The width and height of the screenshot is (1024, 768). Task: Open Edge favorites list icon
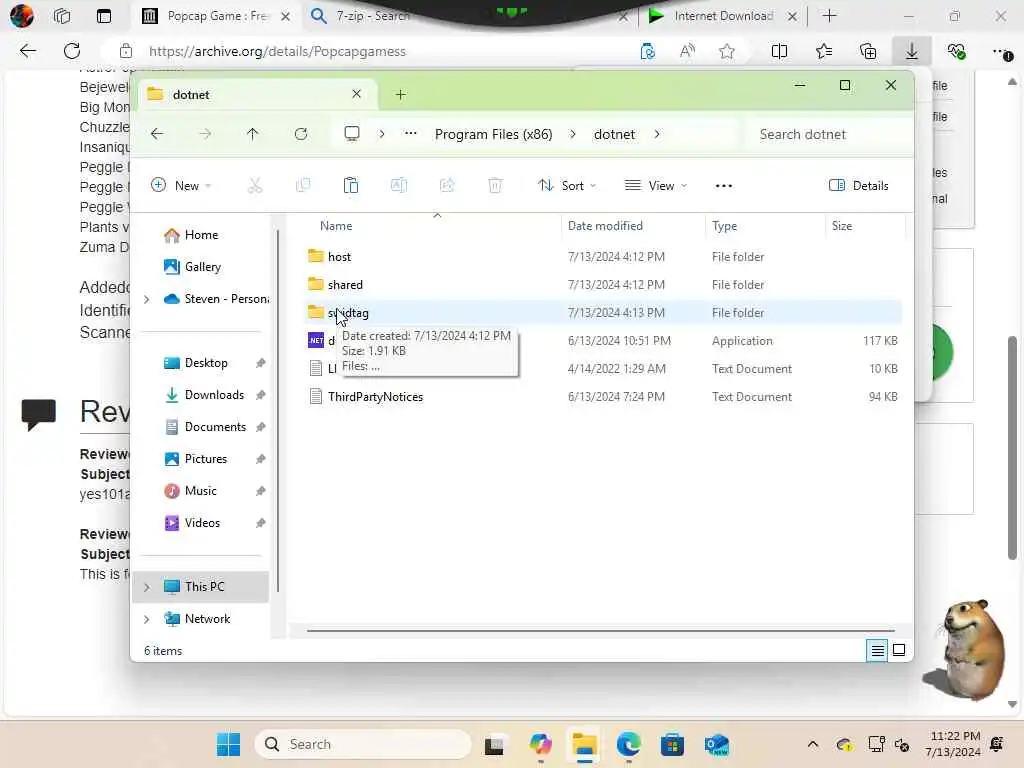(x=824, y=52)
